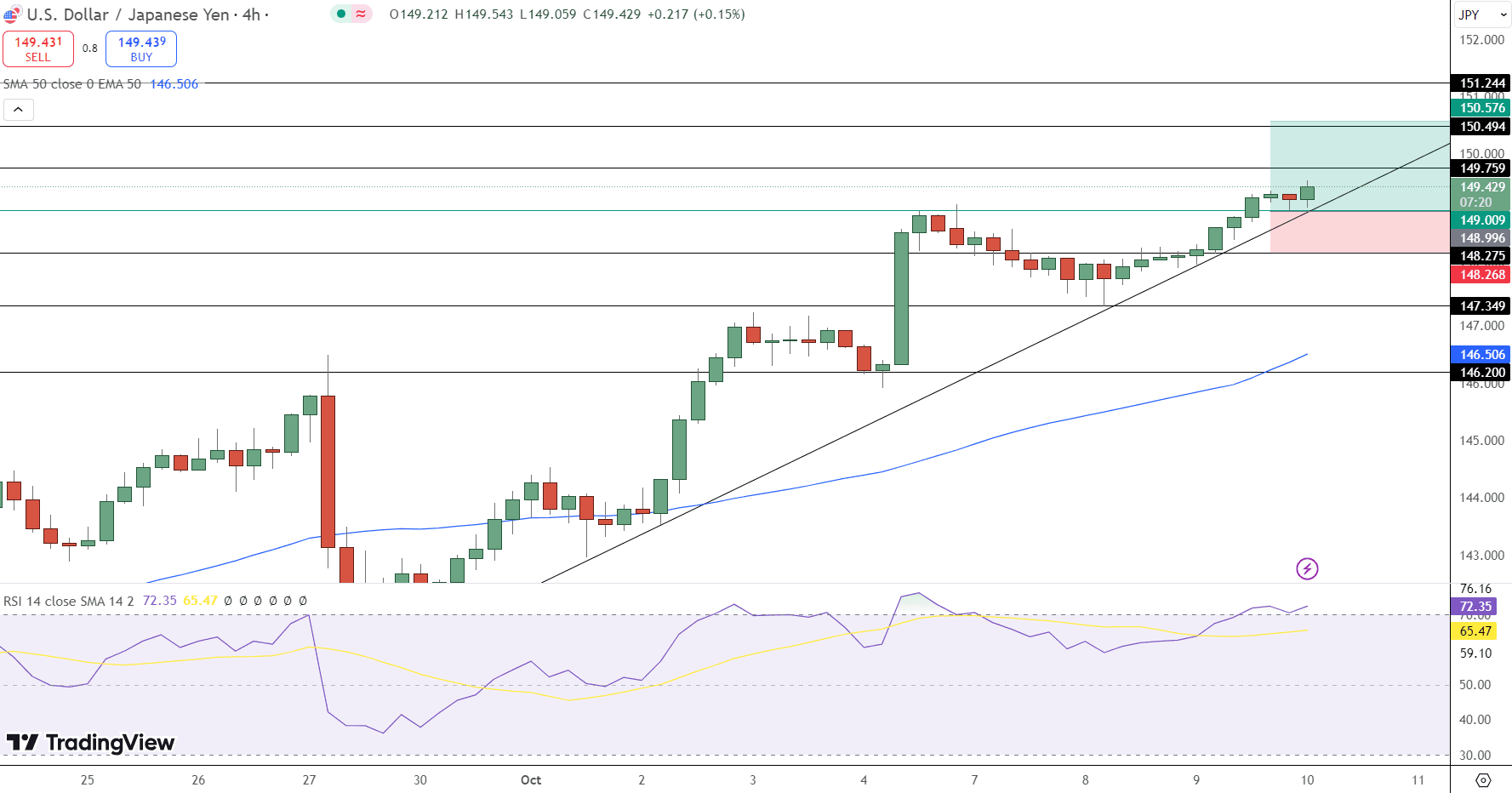Click the RSI 59.10 axis label
Viewport: 1512px width, 793px height.
[1475, 653]
